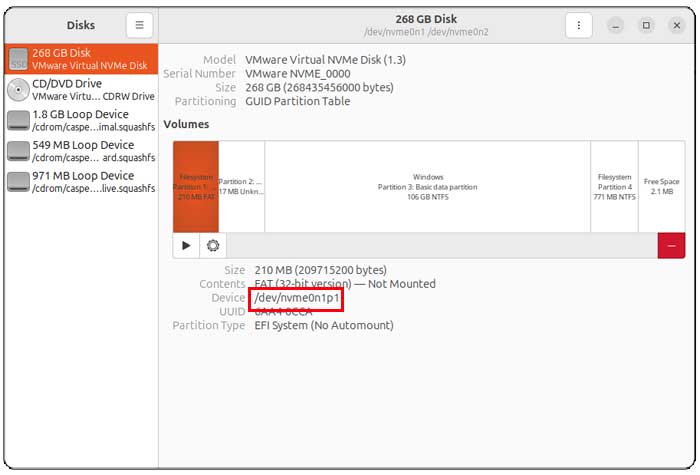Open the drive options three-dot menu
The image size is (700, 475).
(579, 25)
